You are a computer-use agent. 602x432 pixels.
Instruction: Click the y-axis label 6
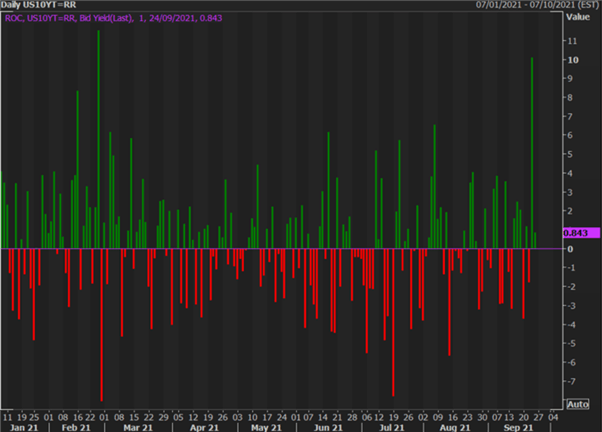[x=570, y=135]
